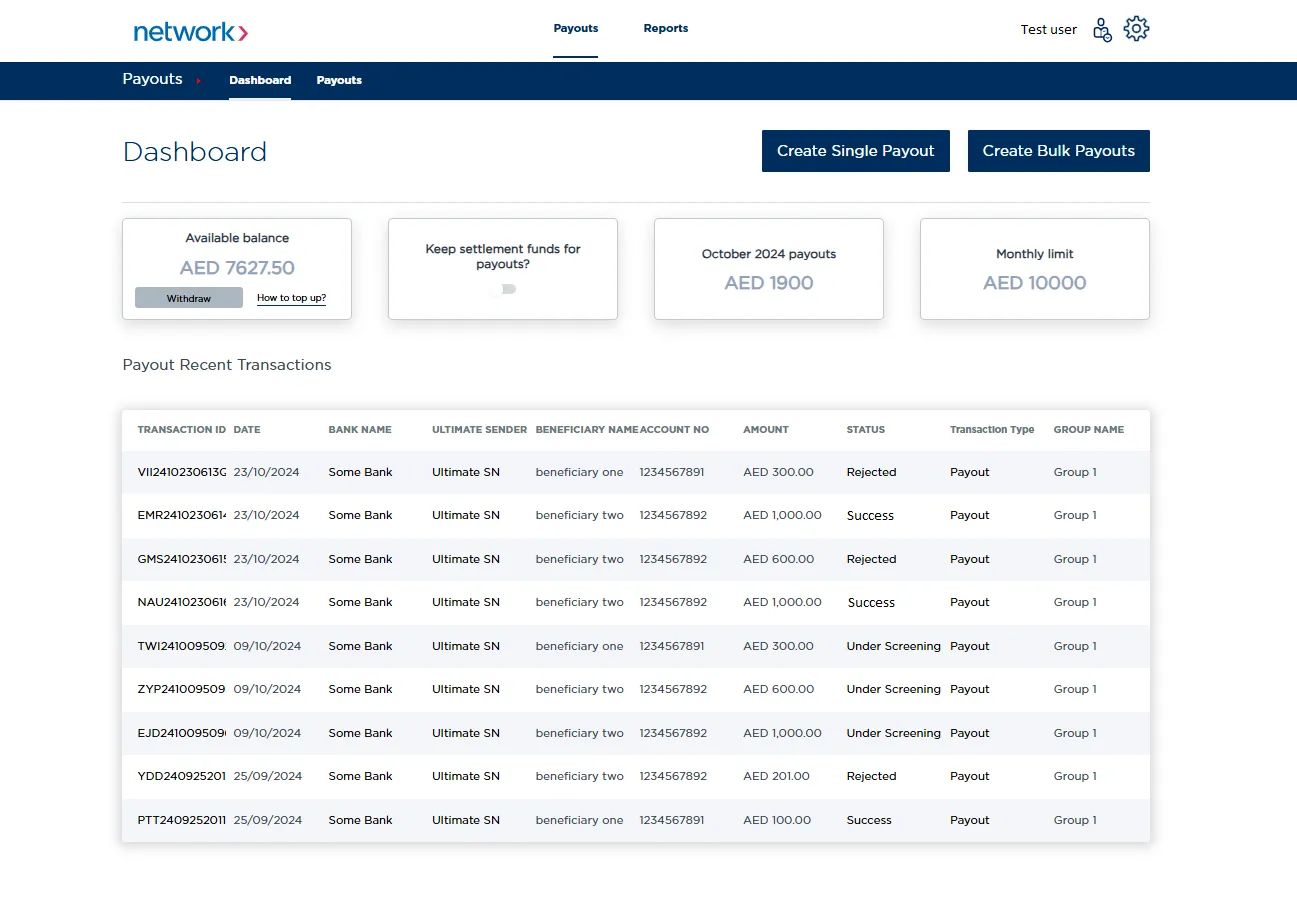Screen dimensions: 1297x899
Task: Click the GROUP NAME column header
Action: (1089, 430)
